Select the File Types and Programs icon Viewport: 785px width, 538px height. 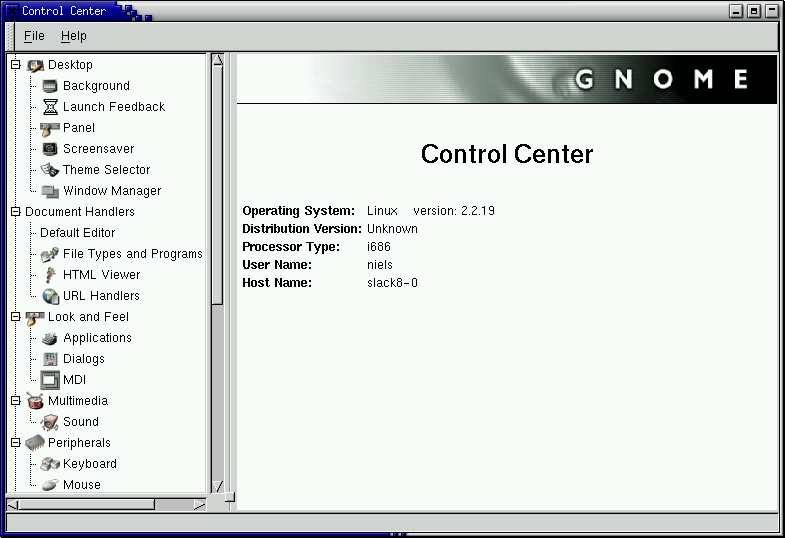coord(50,254)
